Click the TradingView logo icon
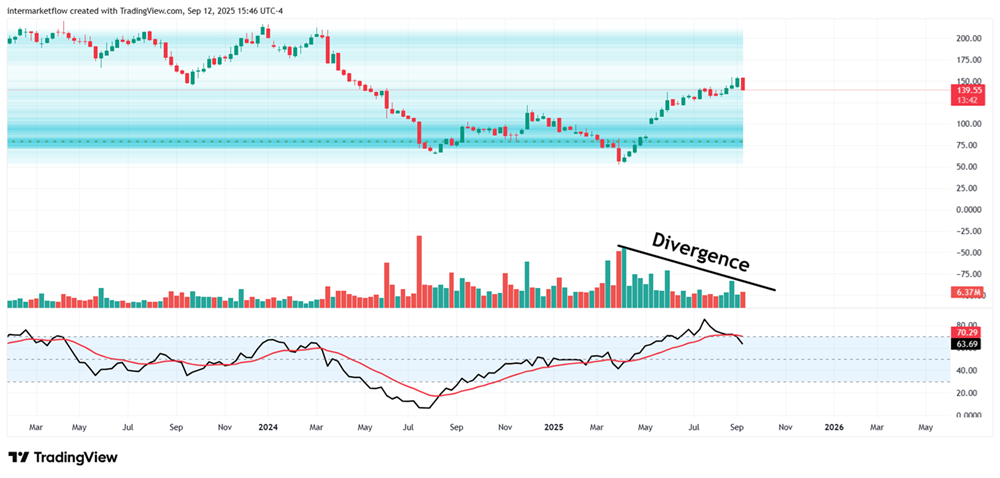This screenshot has width=1000, height=478. pos(18,457)
